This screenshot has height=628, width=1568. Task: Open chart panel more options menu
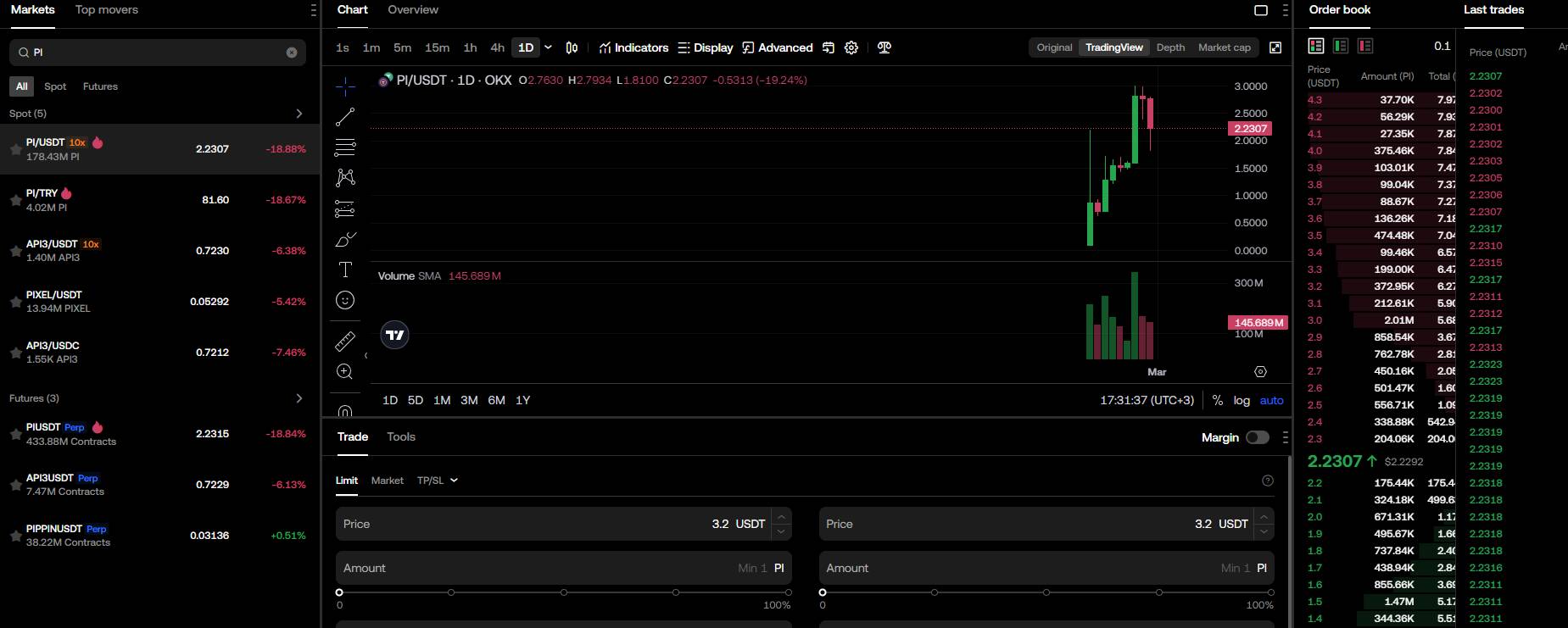(1286, 10)
